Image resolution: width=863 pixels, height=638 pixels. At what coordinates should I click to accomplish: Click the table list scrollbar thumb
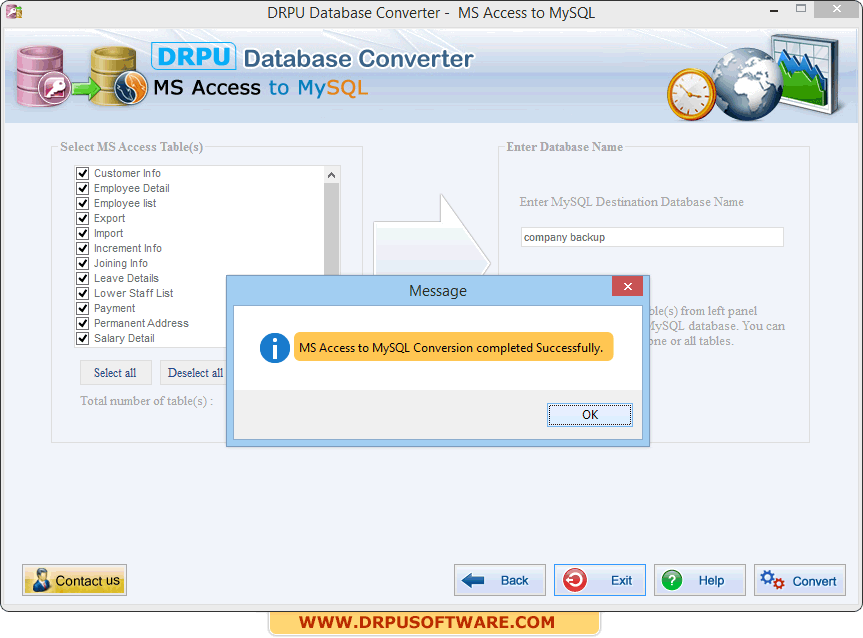(x=331, y=229)
